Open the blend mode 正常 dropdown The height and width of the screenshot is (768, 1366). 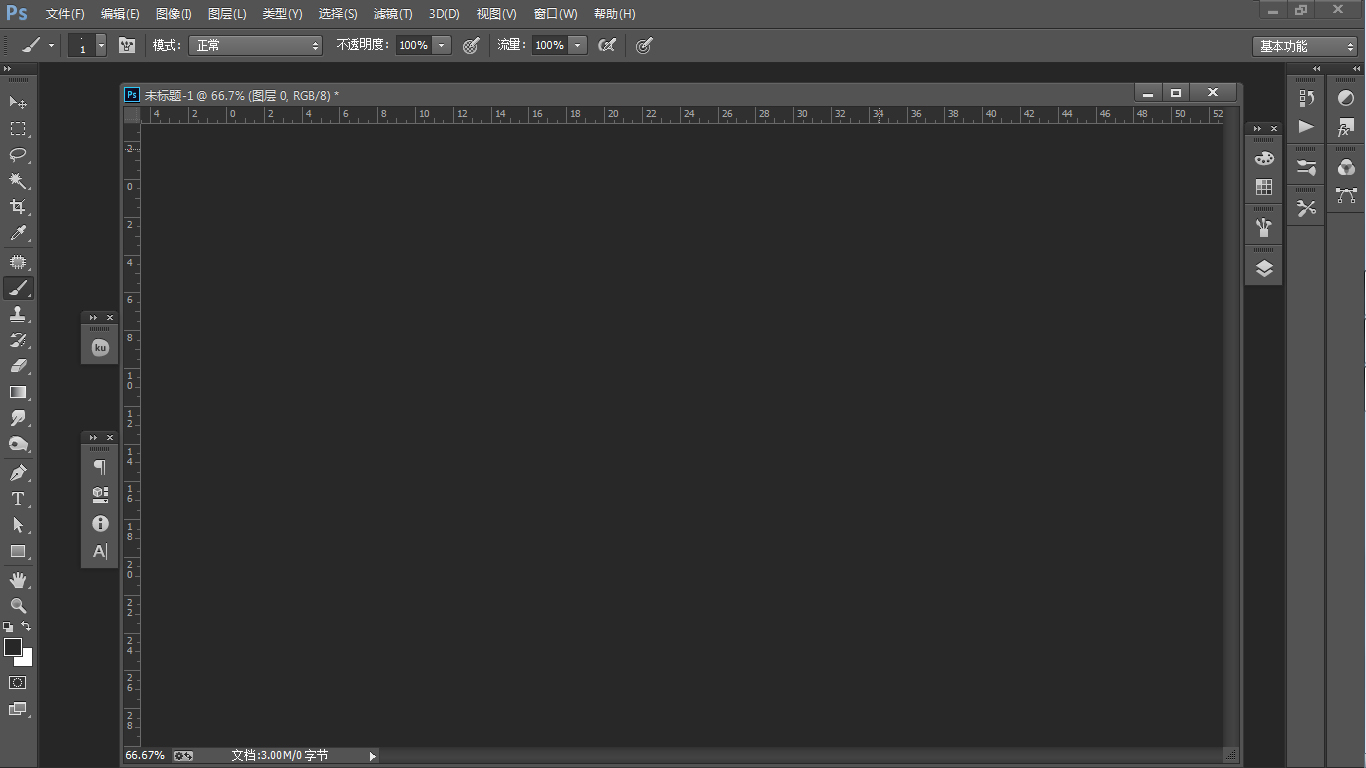pyautogui.click(x=256, y=45)
